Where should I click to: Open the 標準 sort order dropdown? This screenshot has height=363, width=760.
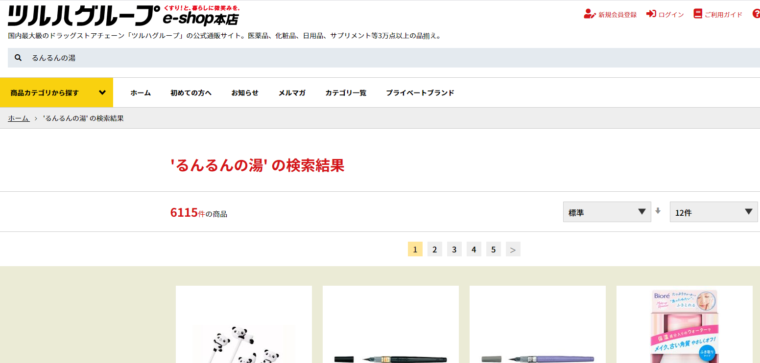(x=607, y=212)
